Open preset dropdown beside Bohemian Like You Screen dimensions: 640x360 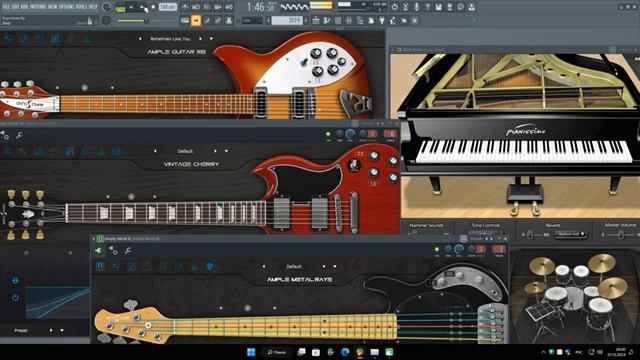point(211,39)
